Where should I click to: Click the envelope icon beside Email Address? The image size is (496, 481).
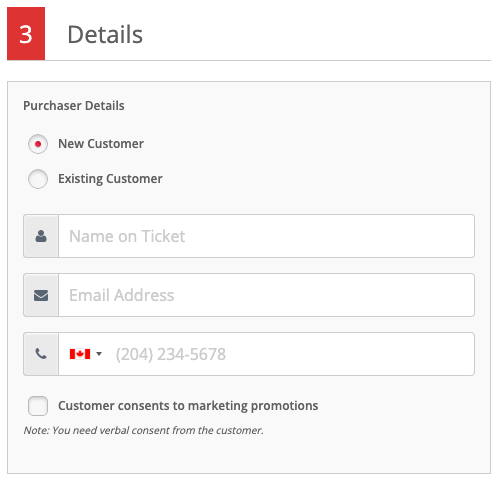coord(41,295)
